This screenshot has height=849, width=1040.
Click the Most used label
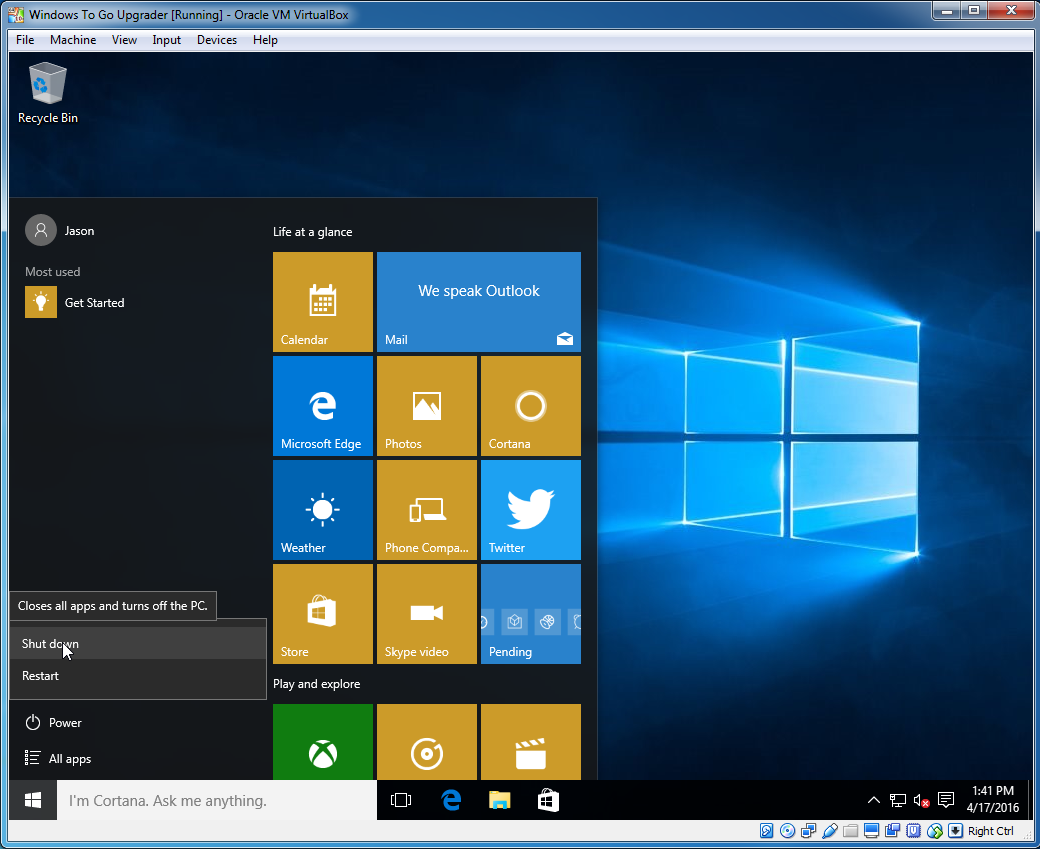click(52, 271)
